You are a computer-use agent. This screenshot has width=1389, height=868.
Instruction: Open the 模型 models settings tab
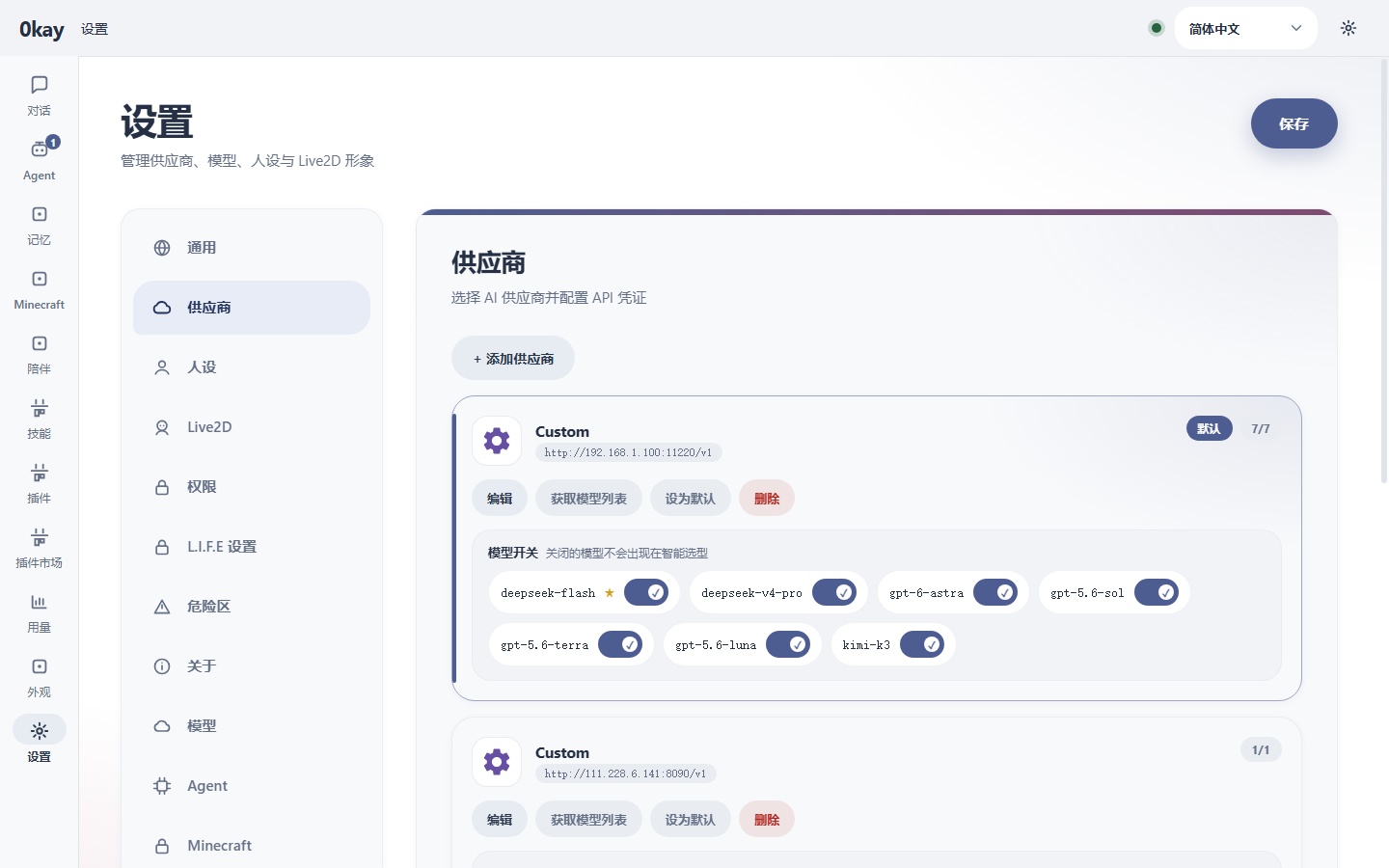click(252, 726)
